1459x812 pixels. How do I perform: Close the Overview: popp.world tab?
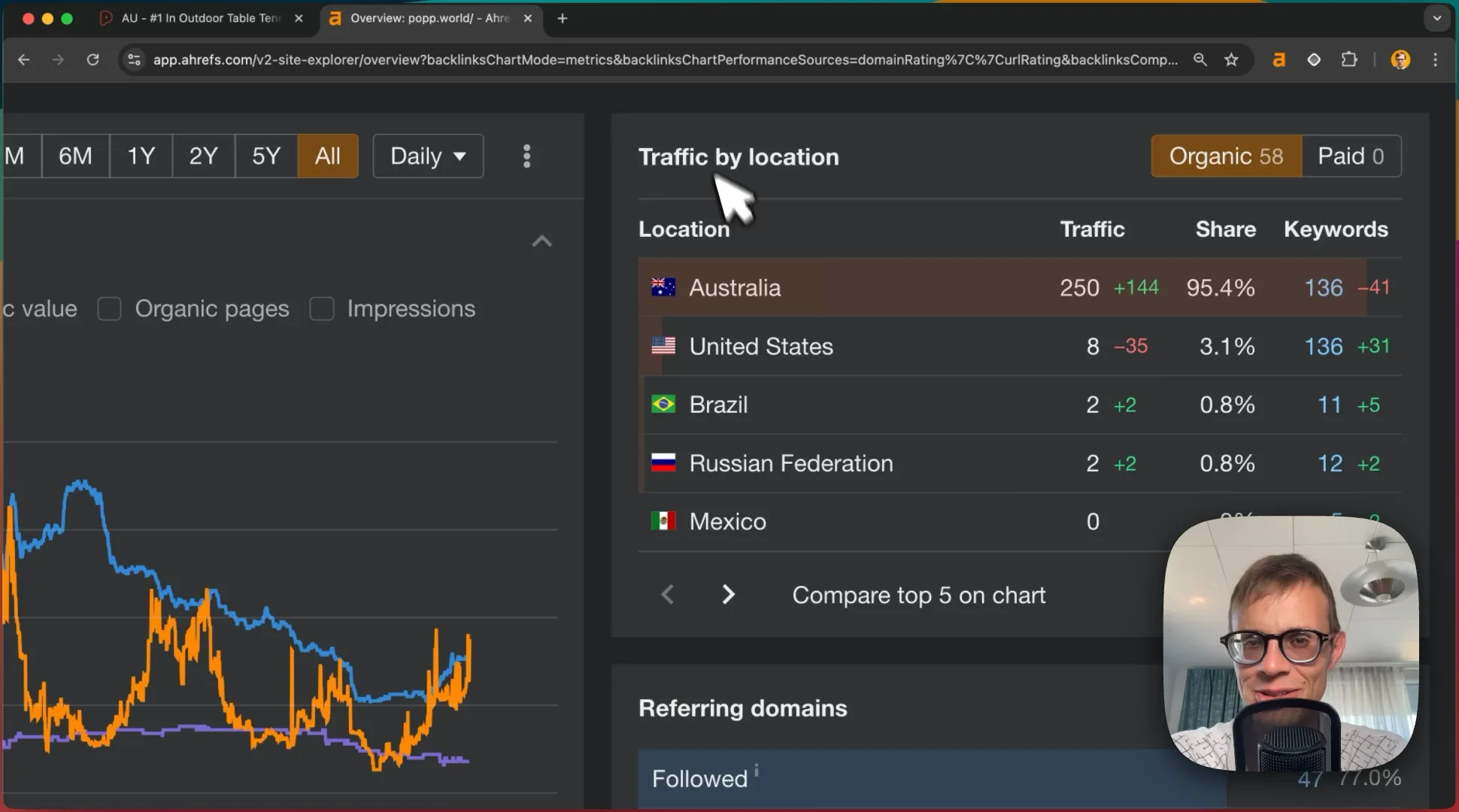pyautogui.click(x=528, y=18)
